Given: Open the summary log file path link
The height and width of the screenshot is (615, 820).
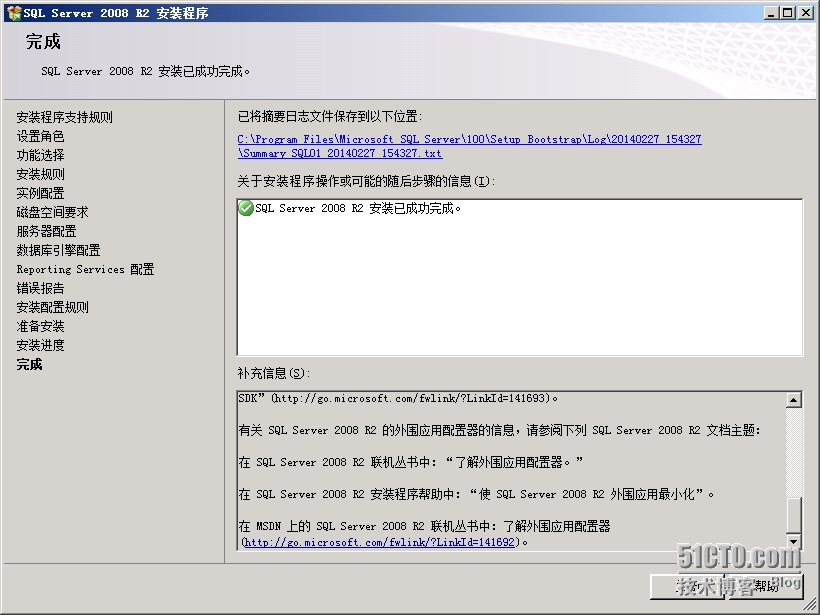Looking at the screenshot, I should pyautogui.click(x=469, y=146).
